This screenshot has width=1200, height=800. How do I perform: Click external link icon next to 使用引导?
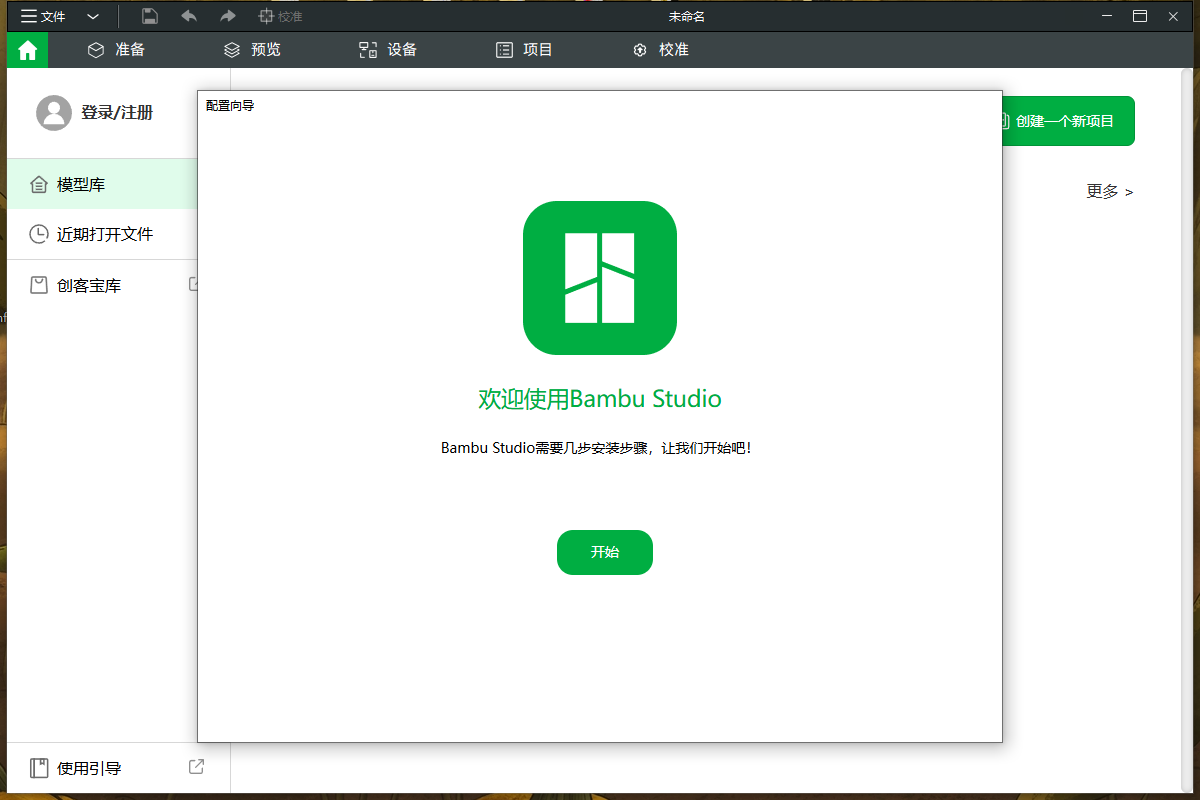(x=197, y=767)
